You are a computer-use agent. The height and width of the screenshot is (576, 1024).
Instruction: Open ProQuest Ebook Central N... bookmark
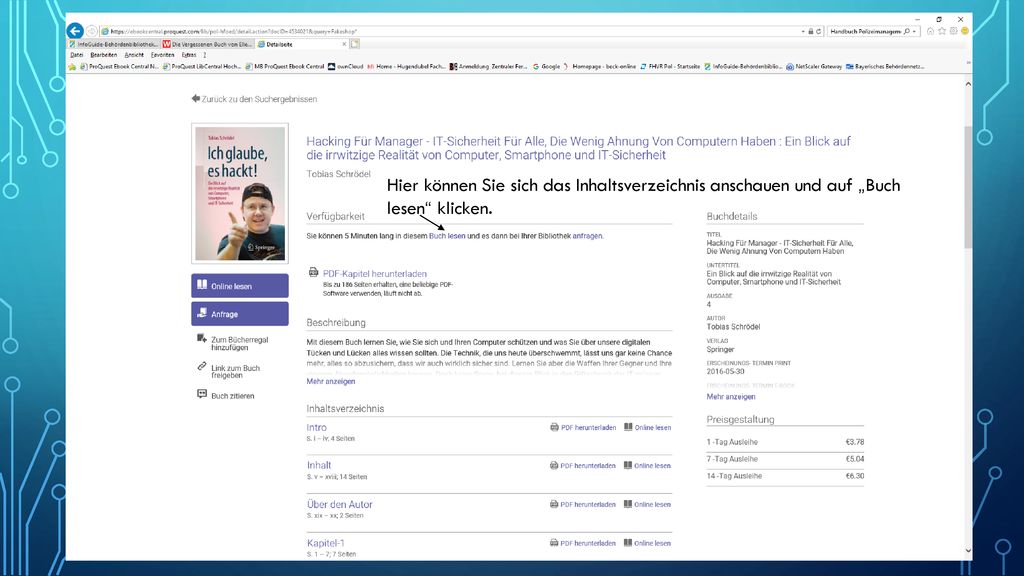point(119,67)
